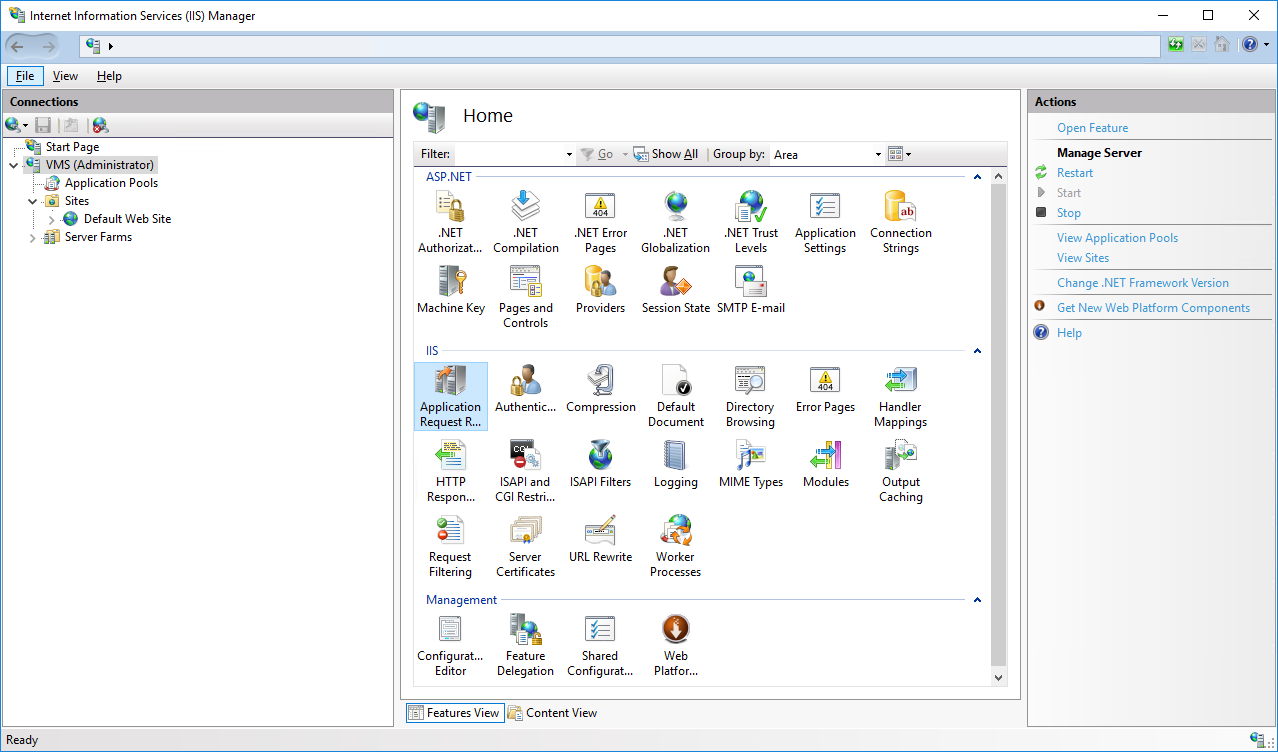Open the Machine Key feature
The height and width of the screenshot is (752, 1278).
pos(451,289)
